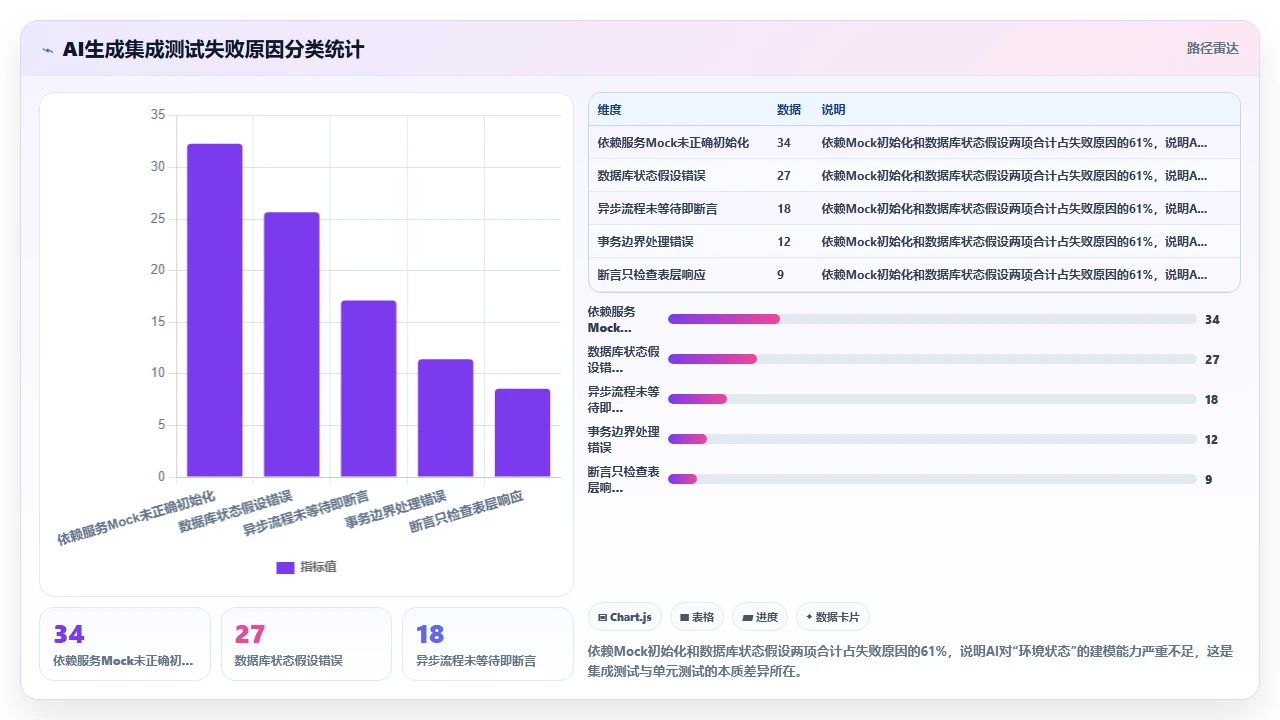This screenshot has width=1280, height=720.
Task: Open the 27 数据库状态假设错误 data card
Action: point(306,644)
